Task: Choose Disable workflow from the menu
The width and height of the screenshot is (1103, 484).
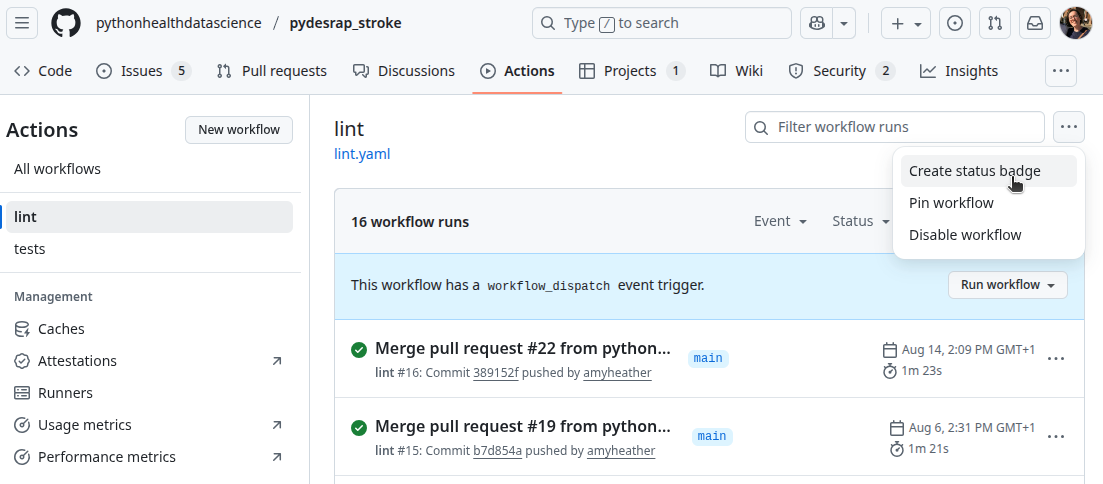Action: (965, 235)
